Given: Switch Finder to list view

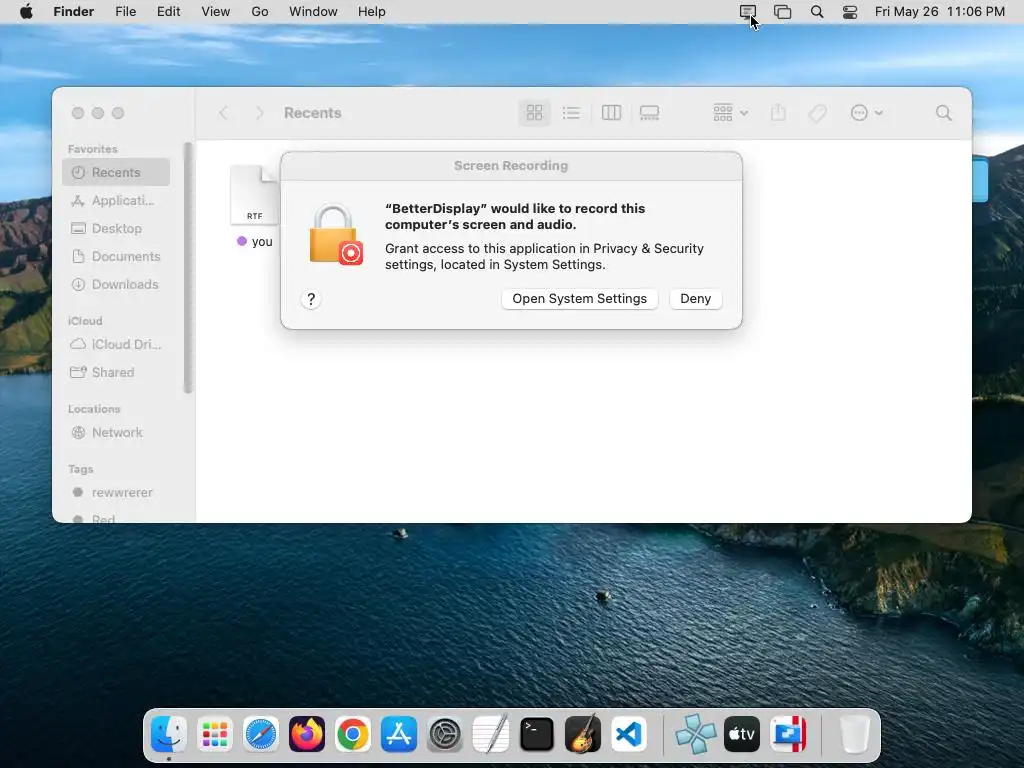Looking at the screenshot, I should 571,113.
